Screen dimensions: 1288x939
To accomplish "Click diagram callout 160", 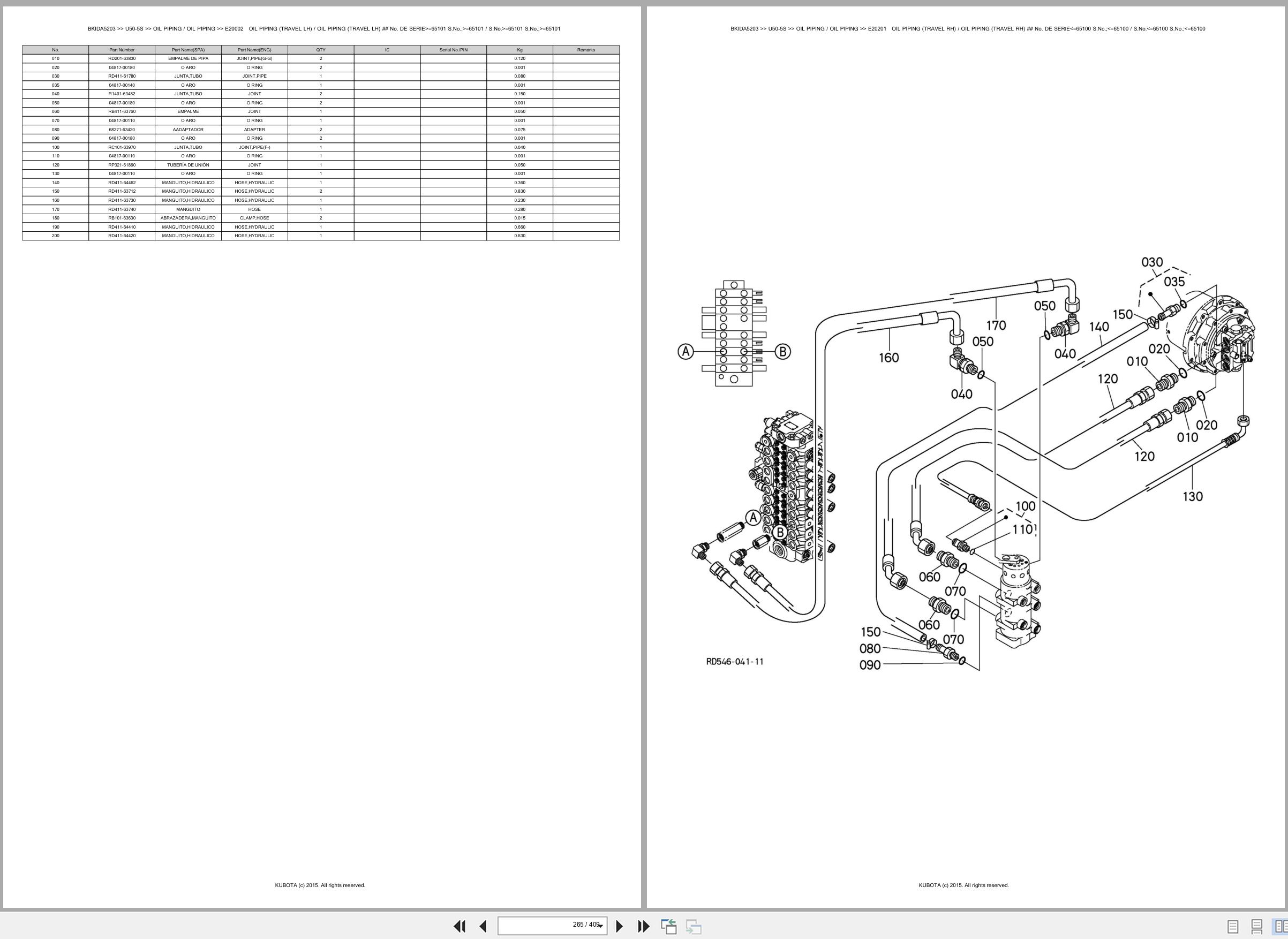I will (889, 358).
